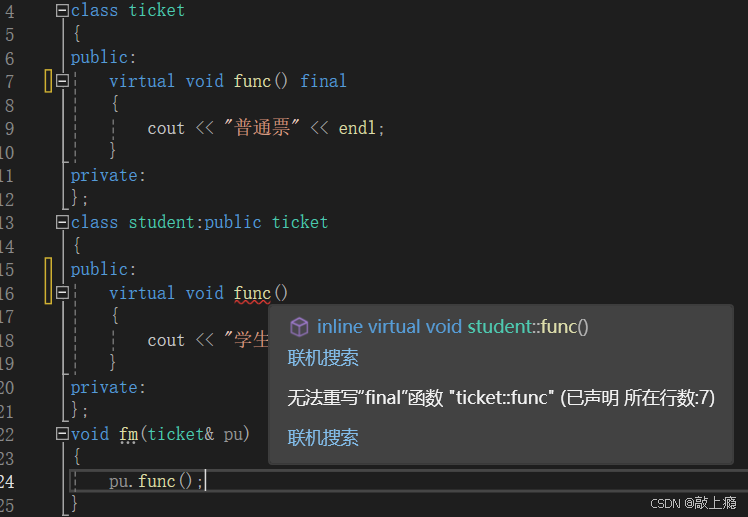748x517 pixels.
Task: Collapse the class student code block
Action: coord(62,222)
